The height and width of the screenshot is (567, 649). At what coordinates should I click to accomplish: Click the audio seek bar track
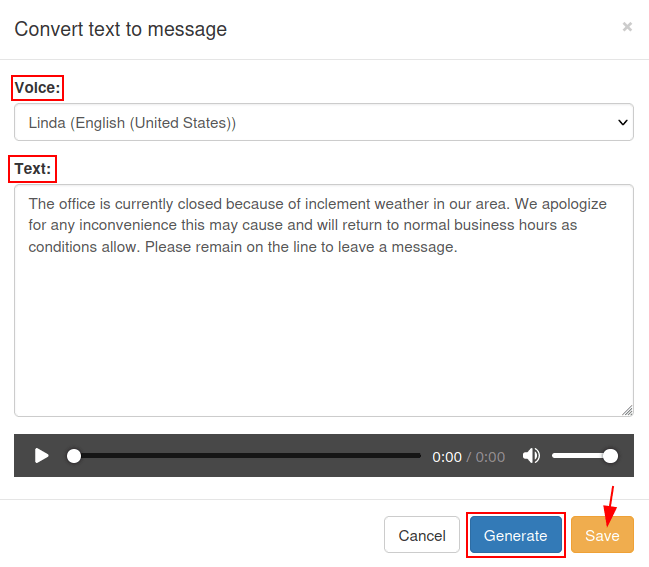[250, 456]
